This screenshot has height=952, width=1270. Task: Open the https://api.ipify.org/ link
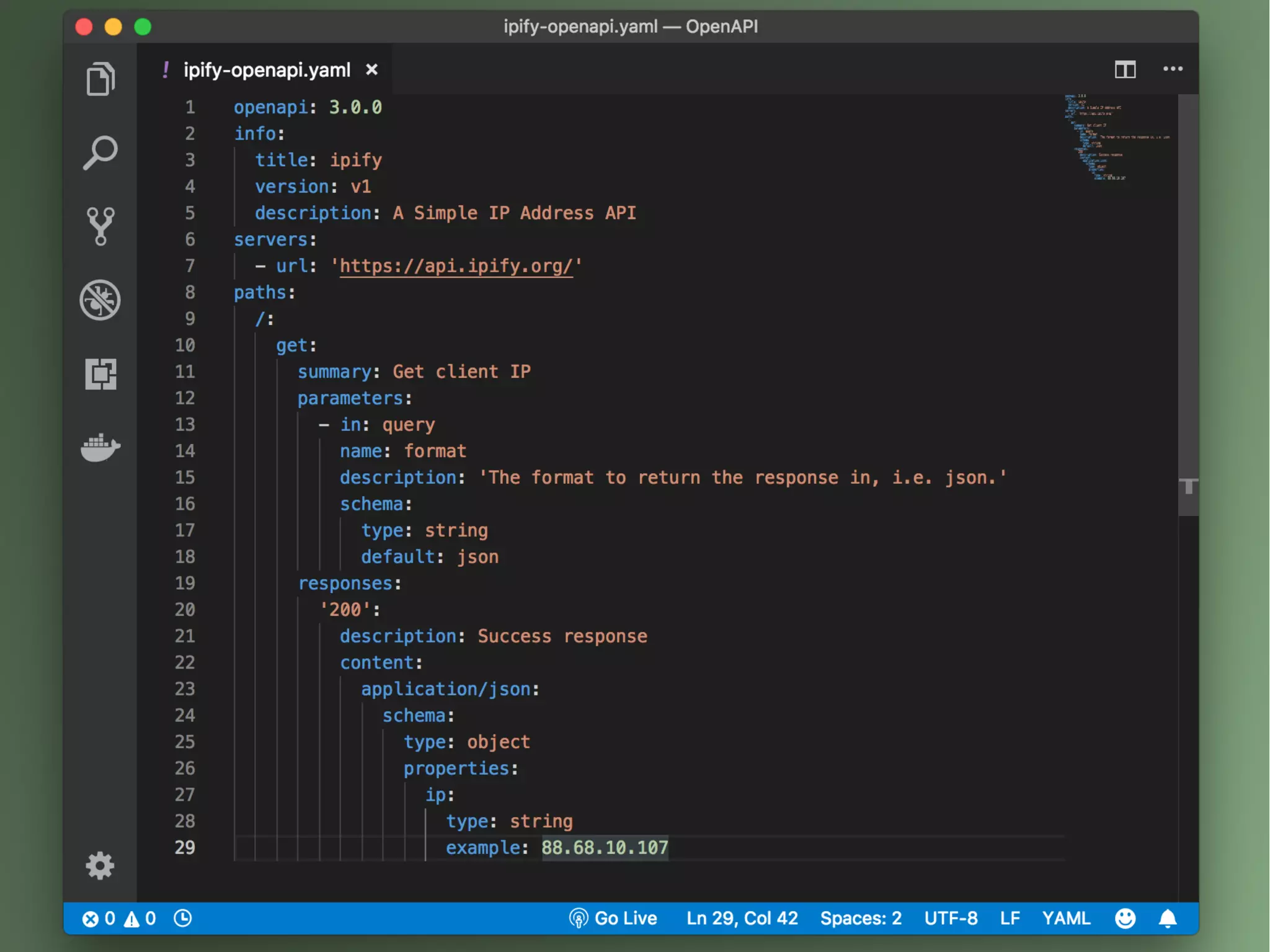[456, 266]
